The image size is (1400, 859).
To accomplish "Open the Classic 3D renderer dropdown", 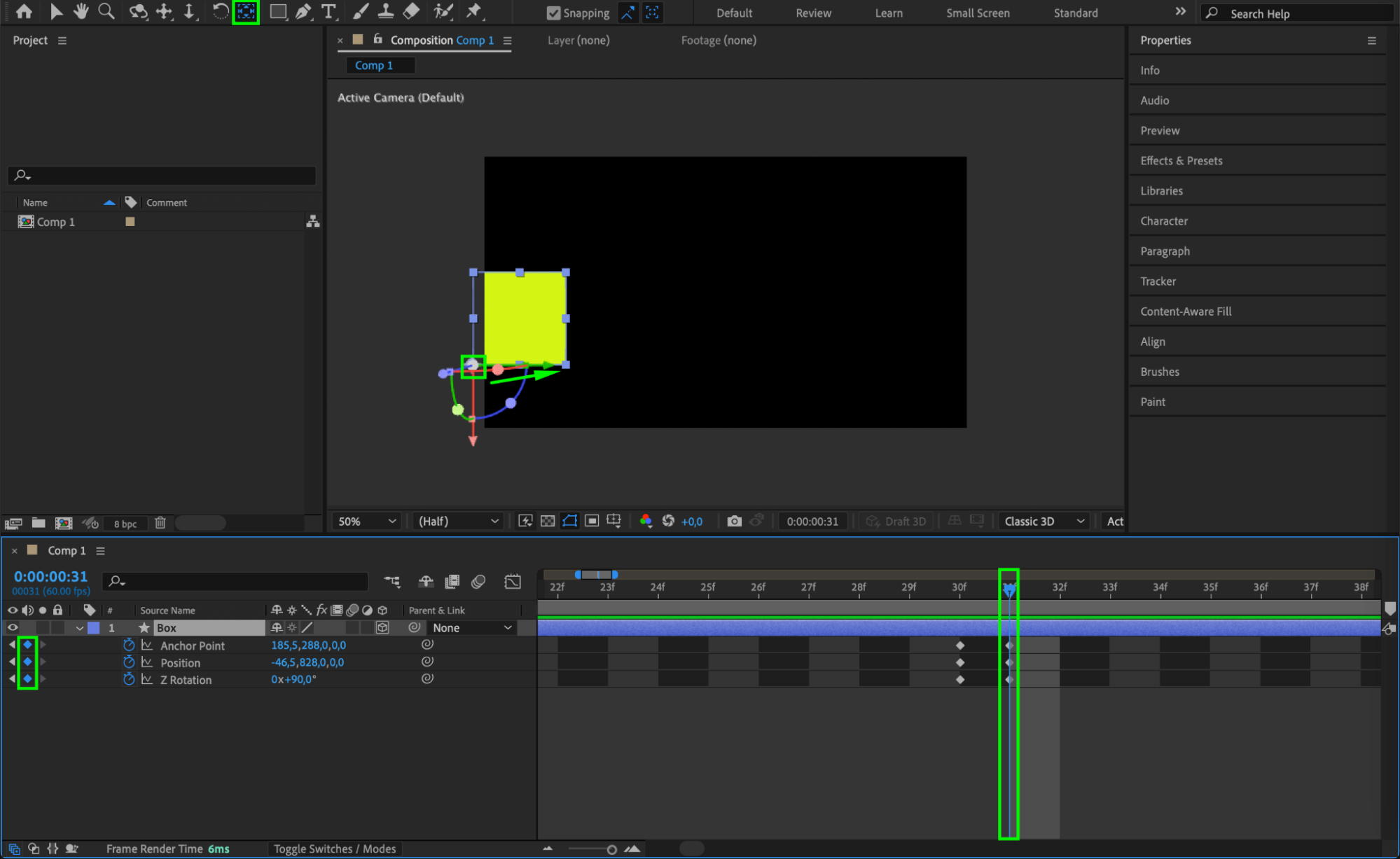I will coord(1044,521).
